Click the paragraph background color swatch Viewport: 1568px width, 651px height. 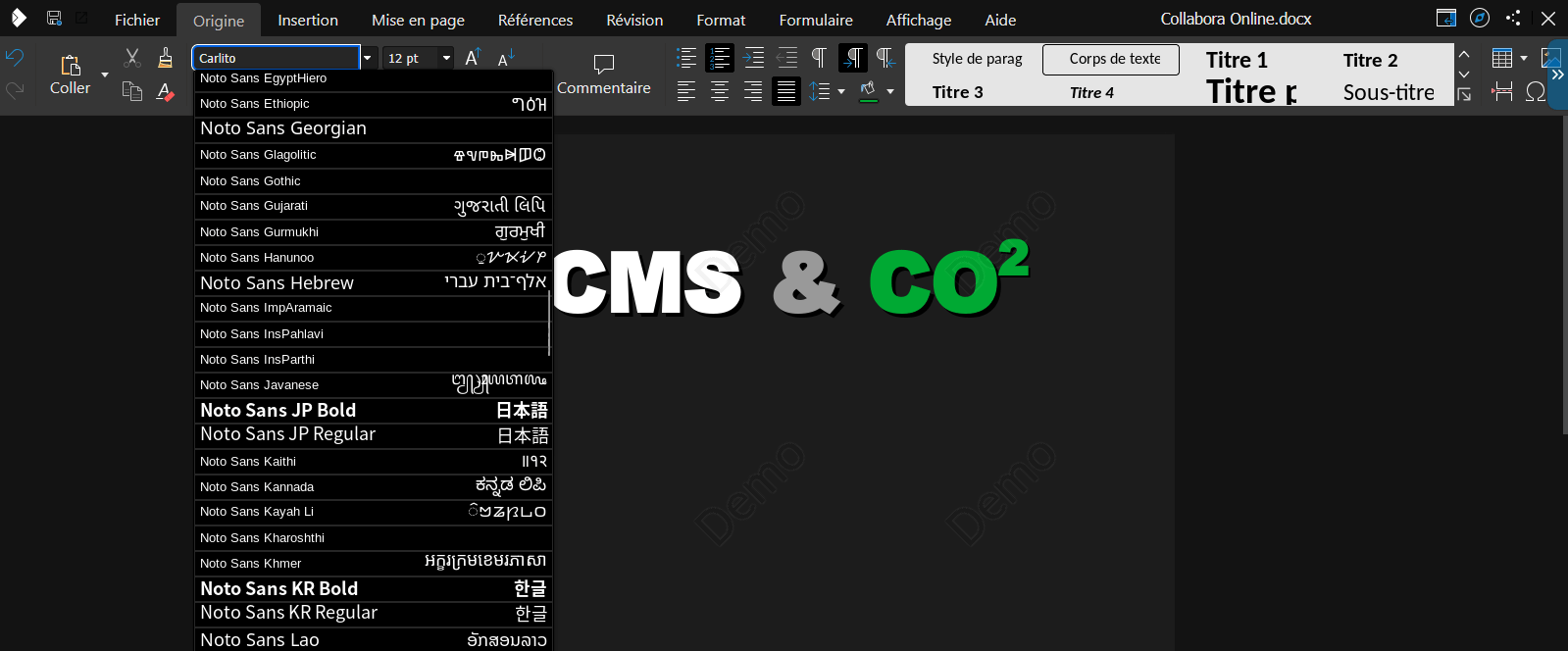[869, 91]
